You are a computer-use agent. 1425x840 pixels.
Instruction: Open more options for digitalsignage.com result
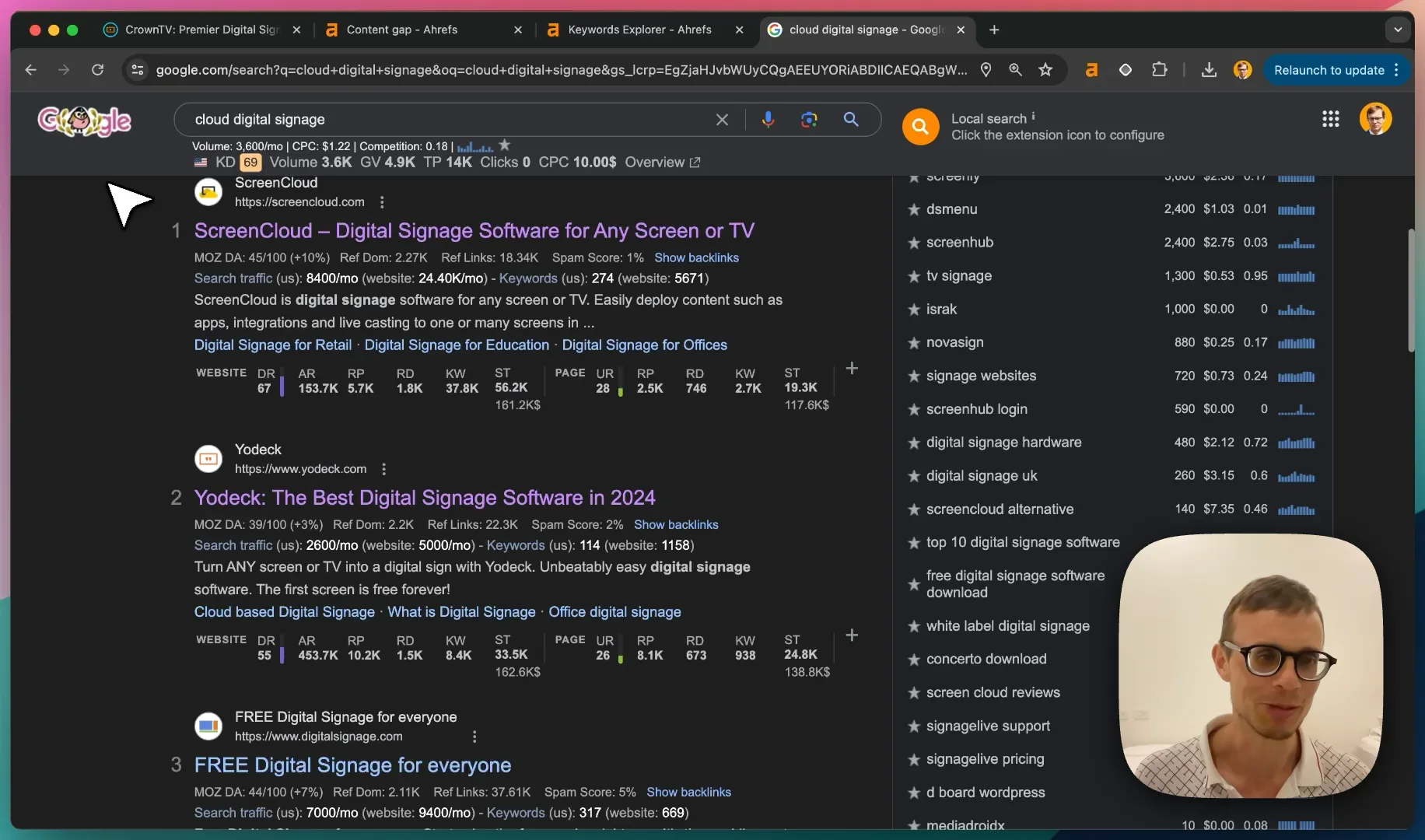pos(474,737)
